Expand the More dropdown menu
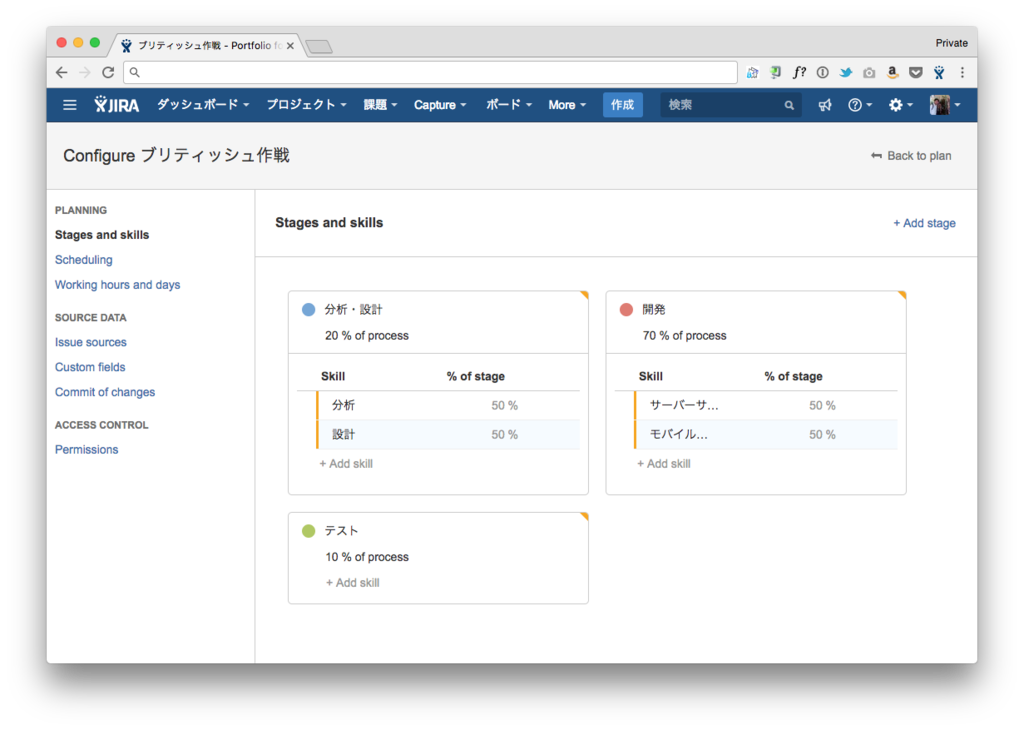 point(567,104)
